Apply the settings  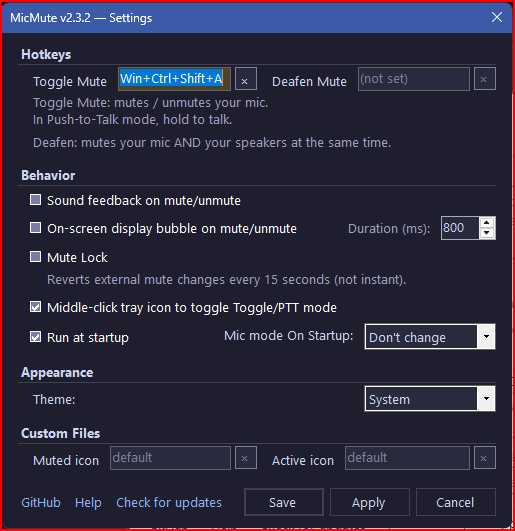tap(370, 502)
